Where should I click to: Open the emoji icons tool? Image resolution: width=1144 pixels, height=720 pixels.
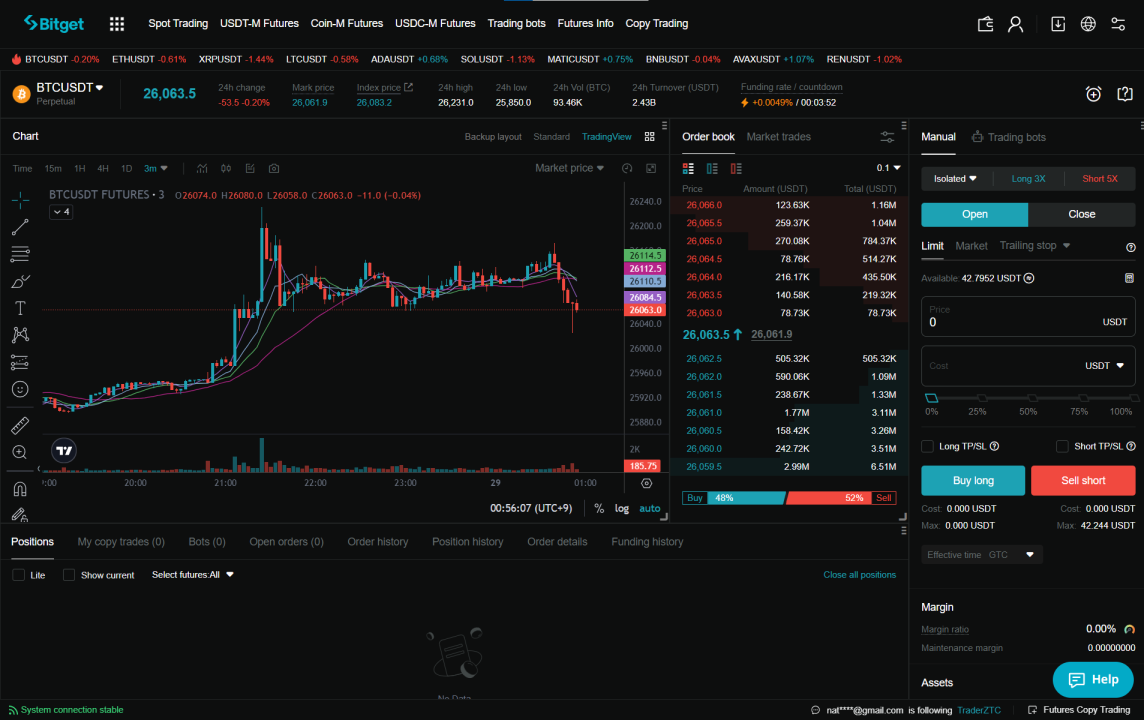20,389
